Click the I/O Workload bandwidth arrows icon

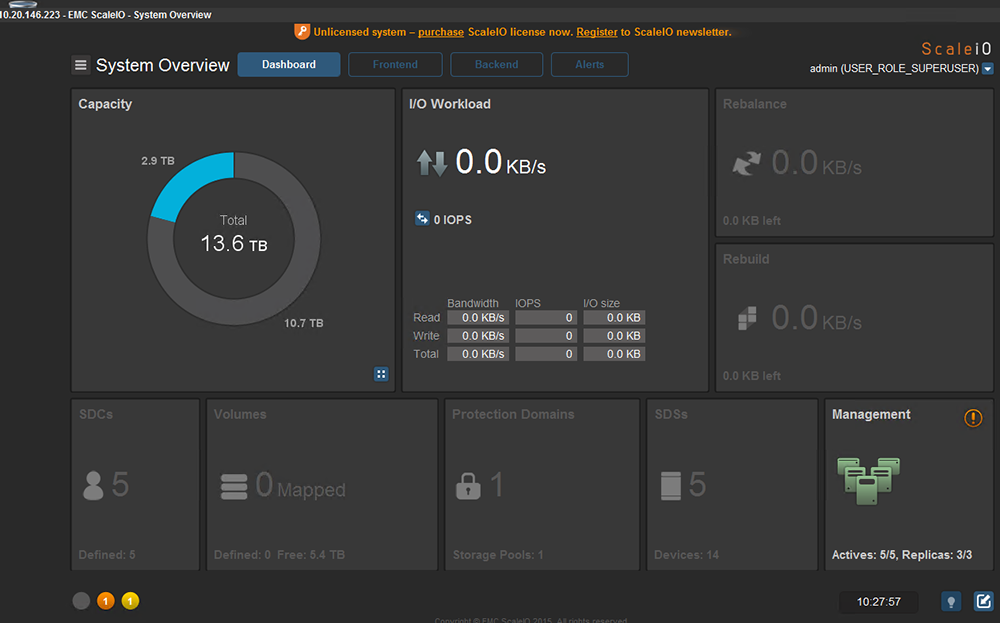pos(432,163)
